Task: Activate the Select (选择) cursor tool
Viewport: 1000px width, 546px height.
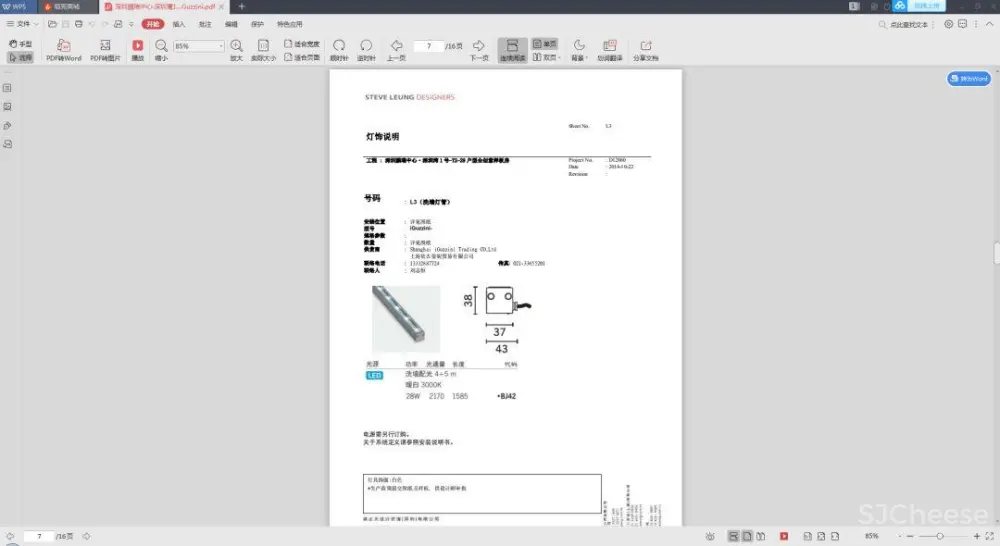Action: [20, 57]
